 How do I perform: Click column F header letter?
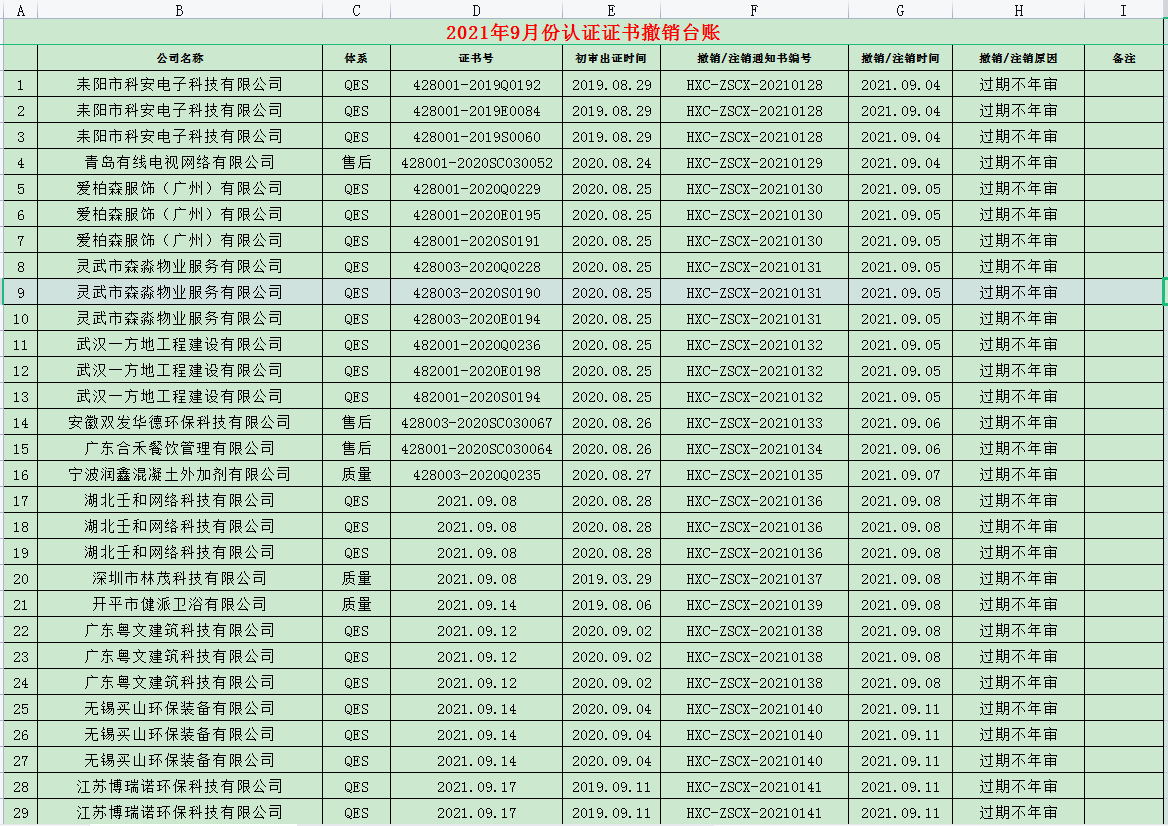(x=754, y=10)
